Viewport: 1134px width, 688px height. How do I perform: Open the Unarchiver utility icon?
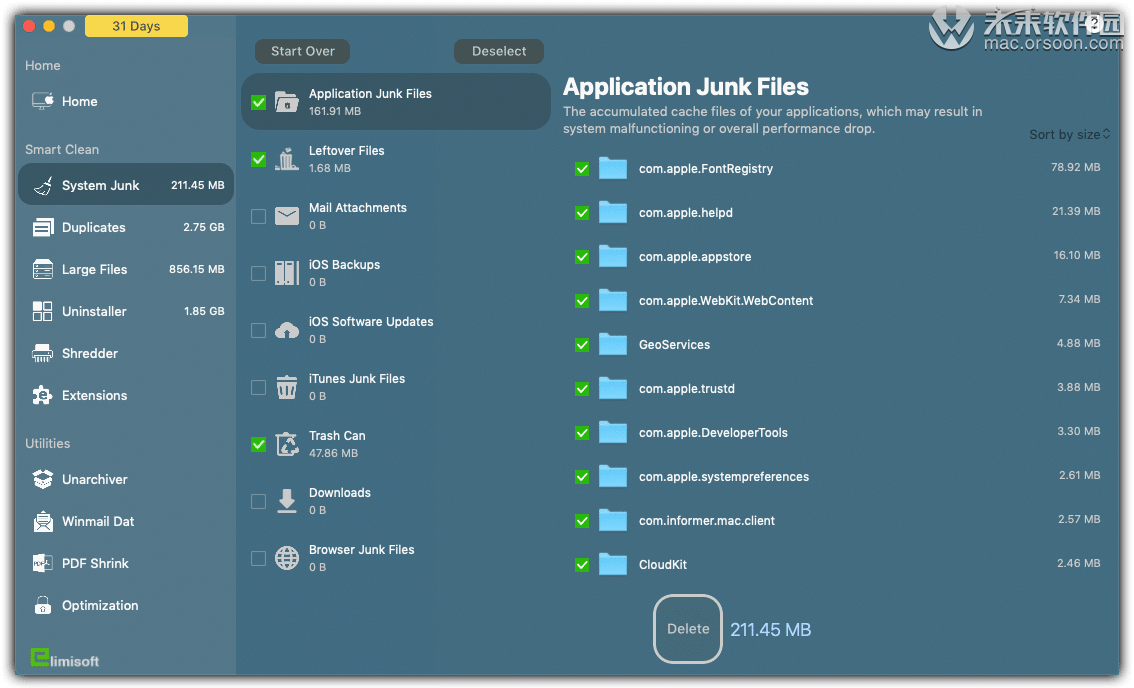(x=43, y=480)
